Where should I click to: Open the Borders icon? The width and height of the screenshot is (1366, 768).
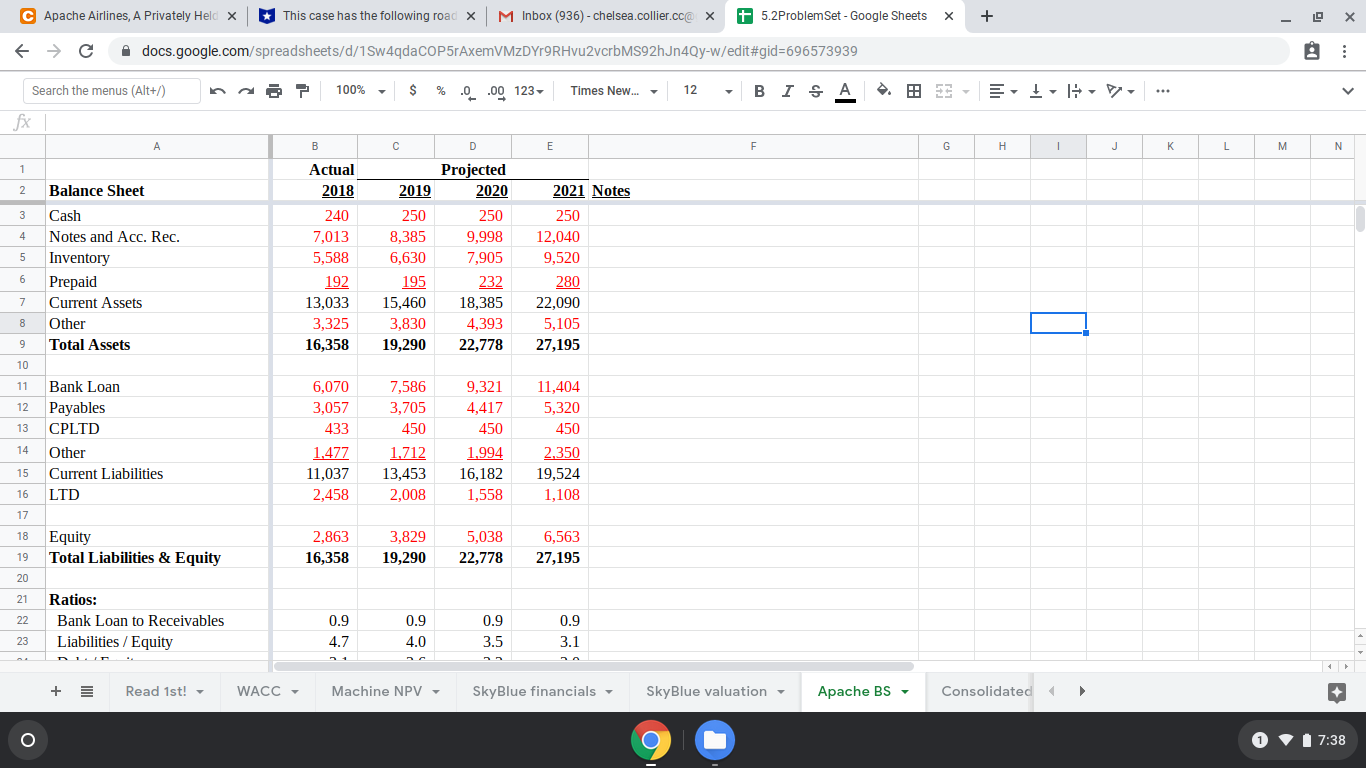click(x=912, y=90)
